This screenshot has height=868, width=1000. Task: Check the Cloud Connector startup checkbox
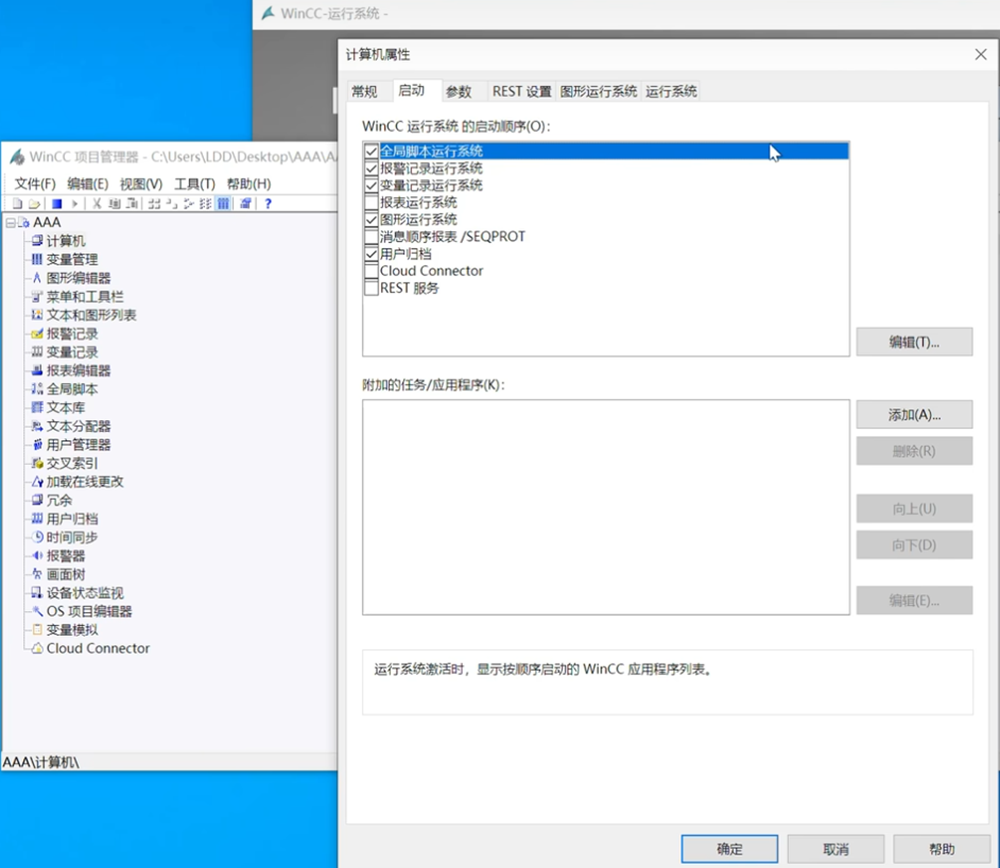pyautogui.click(x=372, y=271)
